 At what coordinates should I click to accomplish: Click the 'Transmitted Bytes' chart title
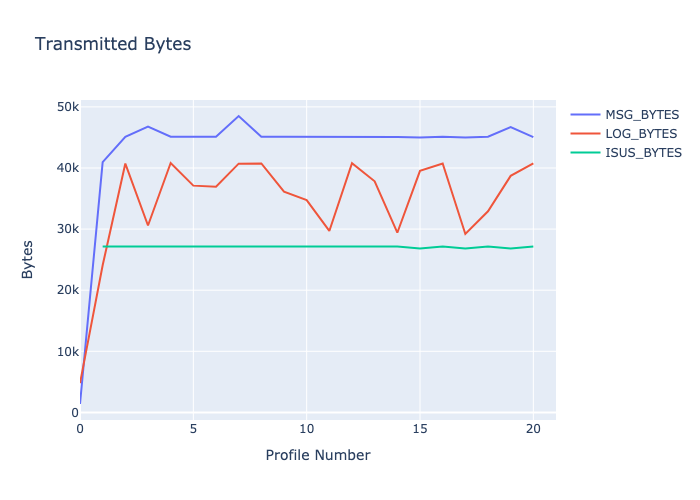pos(113,44)
